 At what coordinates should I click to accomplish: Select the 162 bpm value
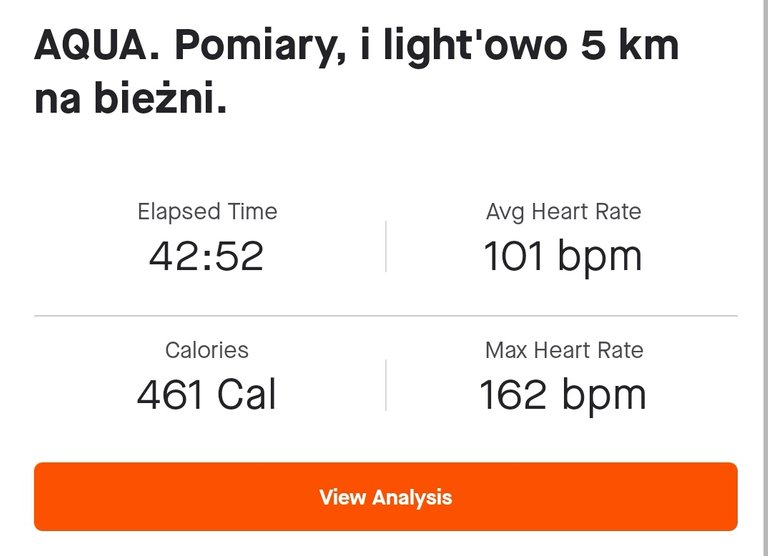[x=563, y=396]
